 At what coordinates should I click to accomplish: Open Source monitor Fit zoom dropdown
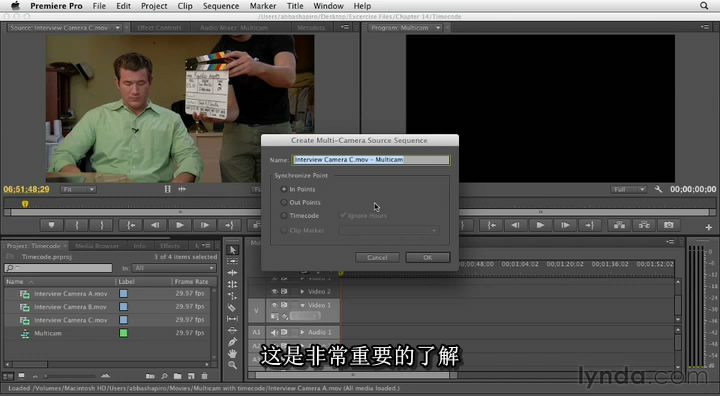point(78,189)
